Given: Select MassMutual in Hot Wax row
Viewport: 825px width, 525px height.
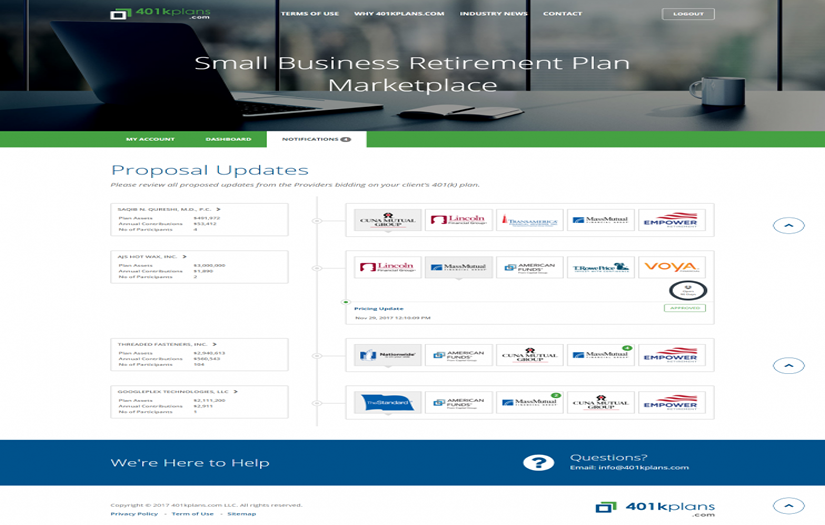Looking at the screenshot, I should point(458,267).
